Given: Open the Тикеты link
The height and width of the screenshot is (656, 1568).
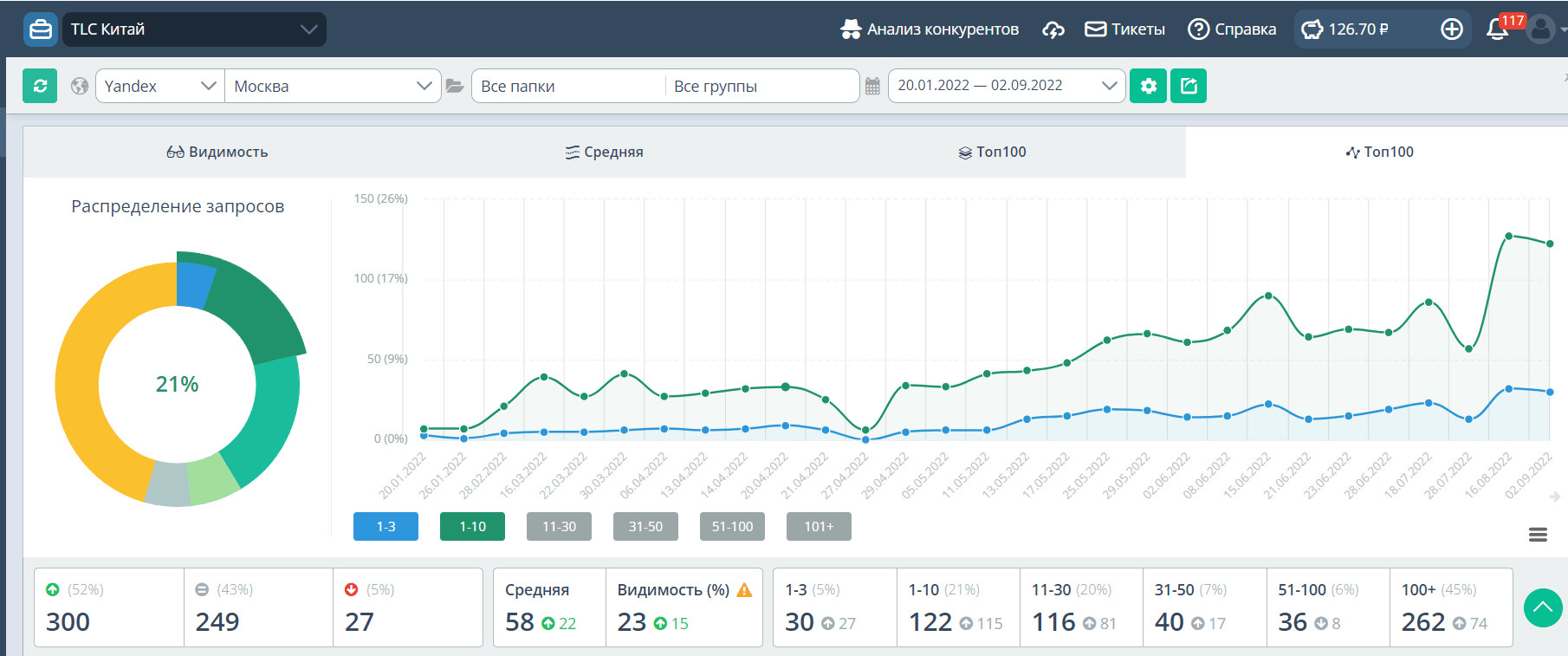Looking at the screenshot, I should coord(1125,29).
